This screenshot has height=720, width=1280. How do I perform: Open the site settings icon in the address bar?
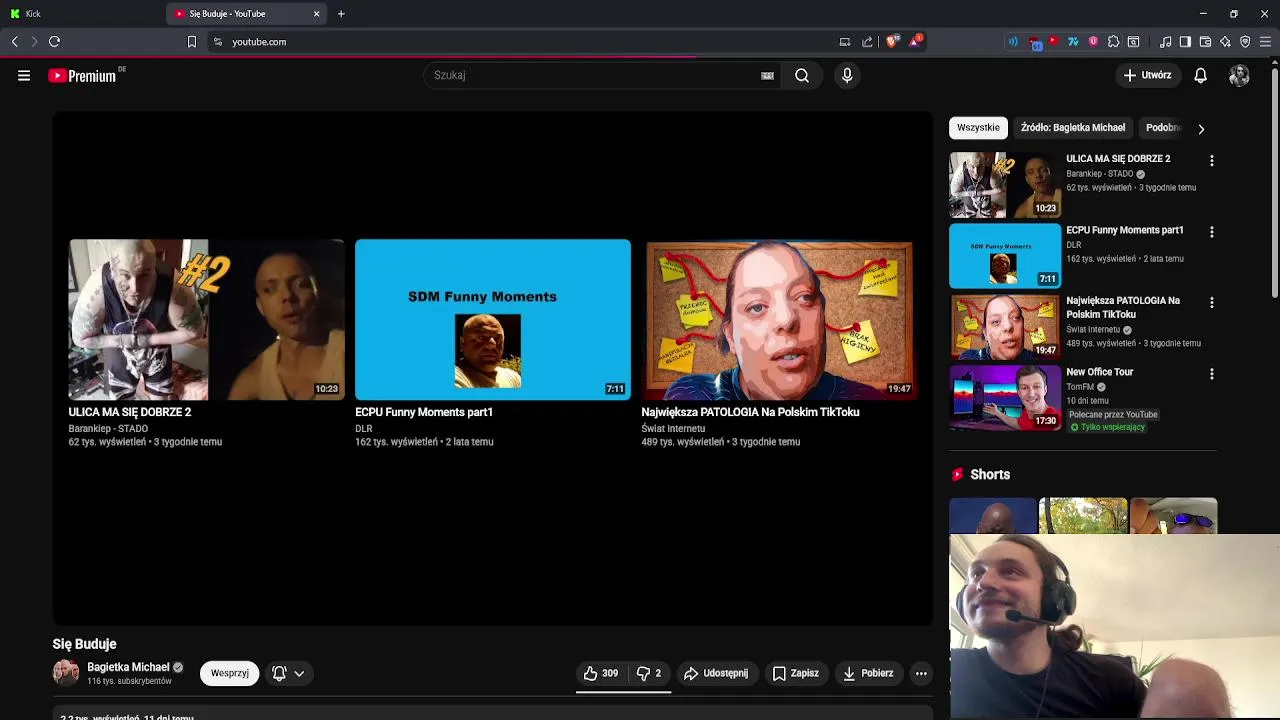point(218,42)
